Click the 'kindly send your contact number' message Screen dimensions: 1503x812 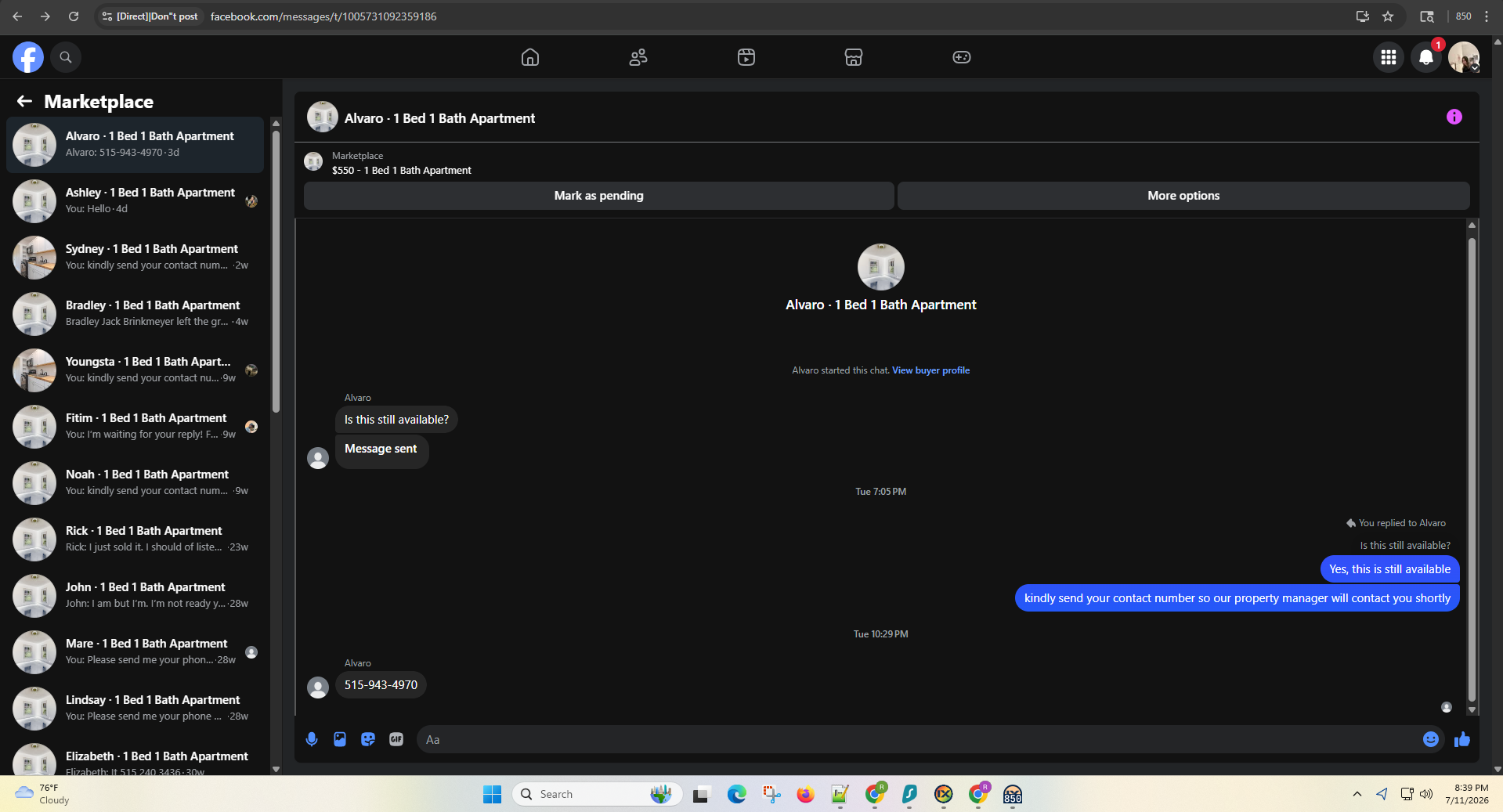(x=1237, y=598)
